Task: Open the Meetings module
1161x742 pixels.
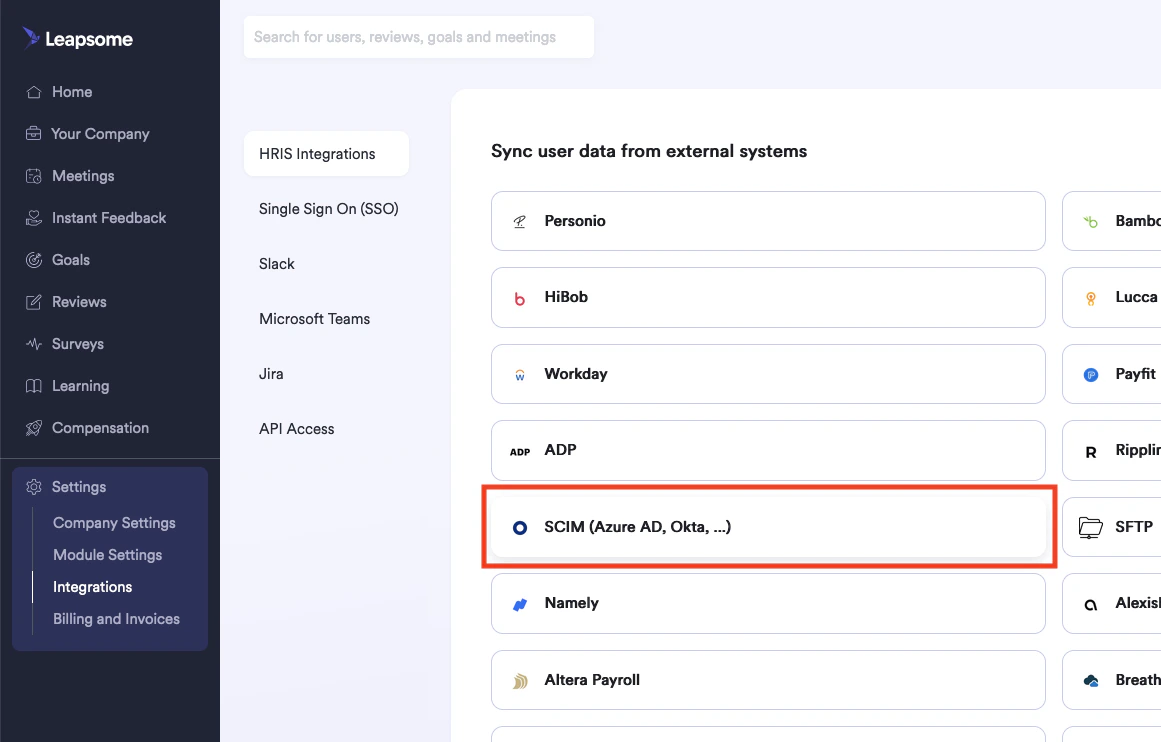Action: coord(83,176)
